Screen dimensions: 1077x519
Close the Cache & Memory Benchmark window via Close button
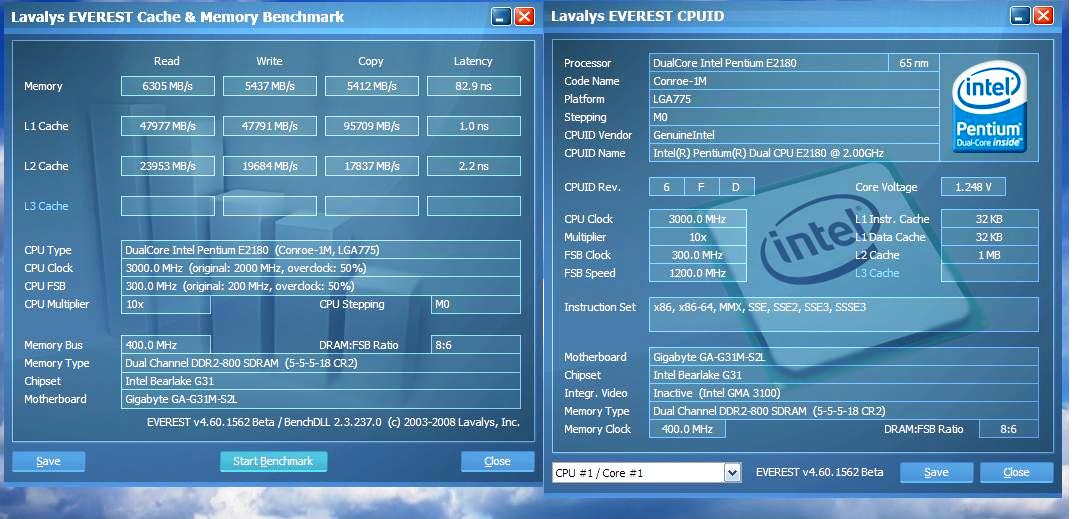(497, 461)
